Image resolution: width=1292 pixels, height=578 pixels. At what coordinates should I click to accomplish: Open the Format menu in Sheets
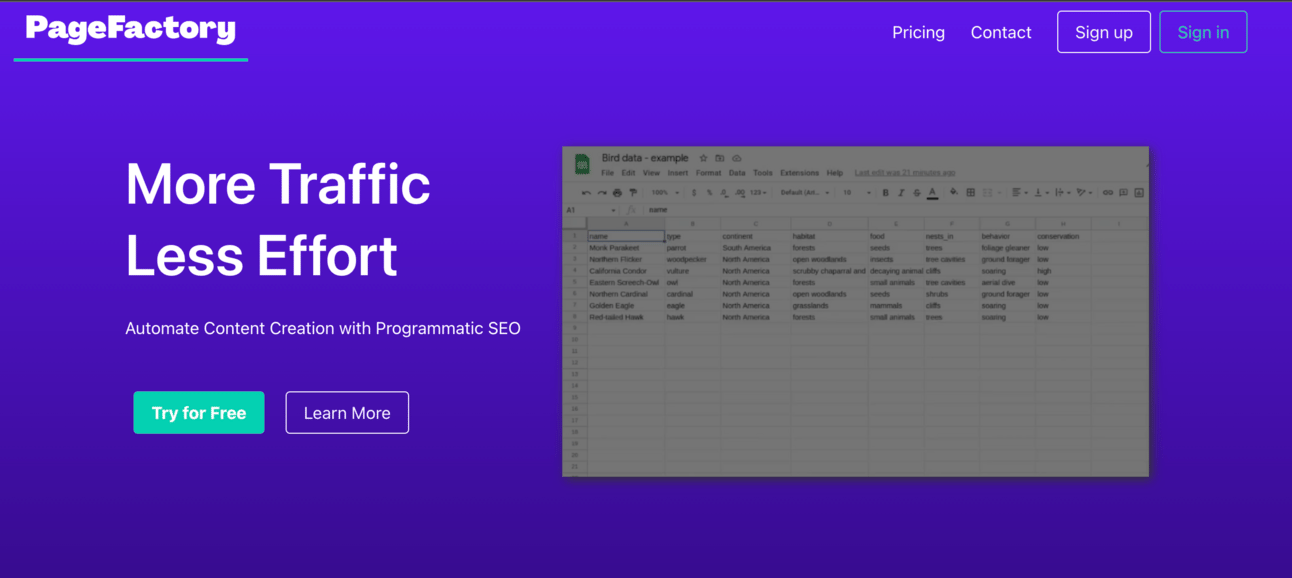708,173
